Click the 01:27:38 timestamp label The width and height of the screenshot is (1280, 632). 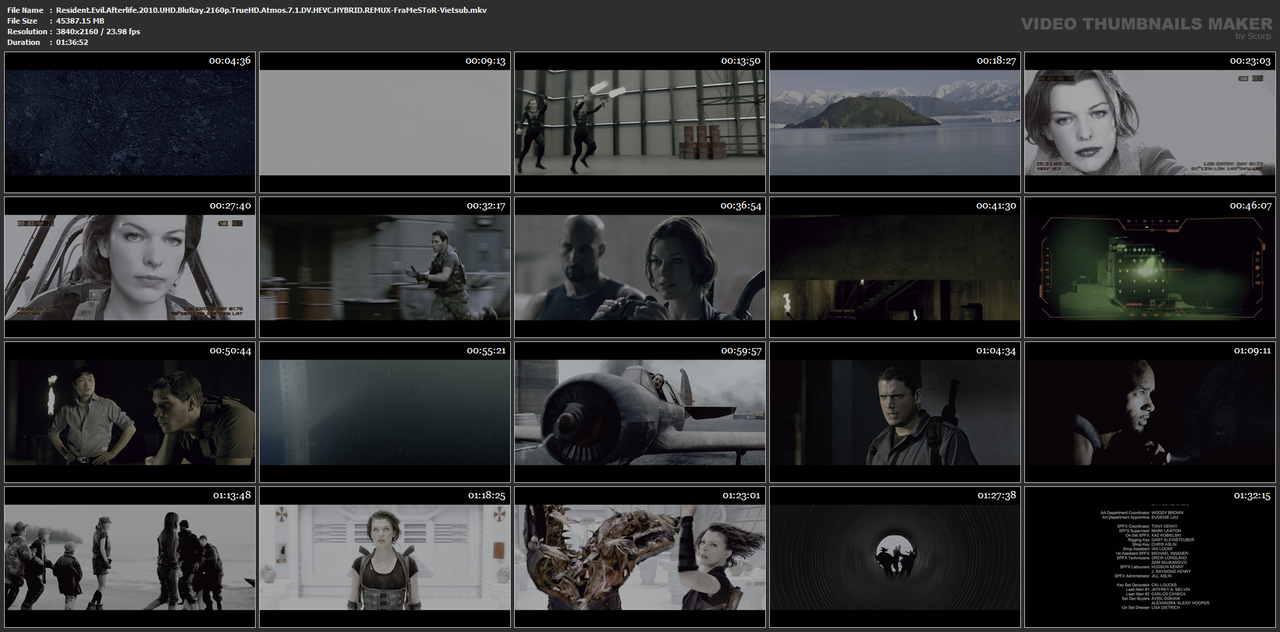click(996, 496)
